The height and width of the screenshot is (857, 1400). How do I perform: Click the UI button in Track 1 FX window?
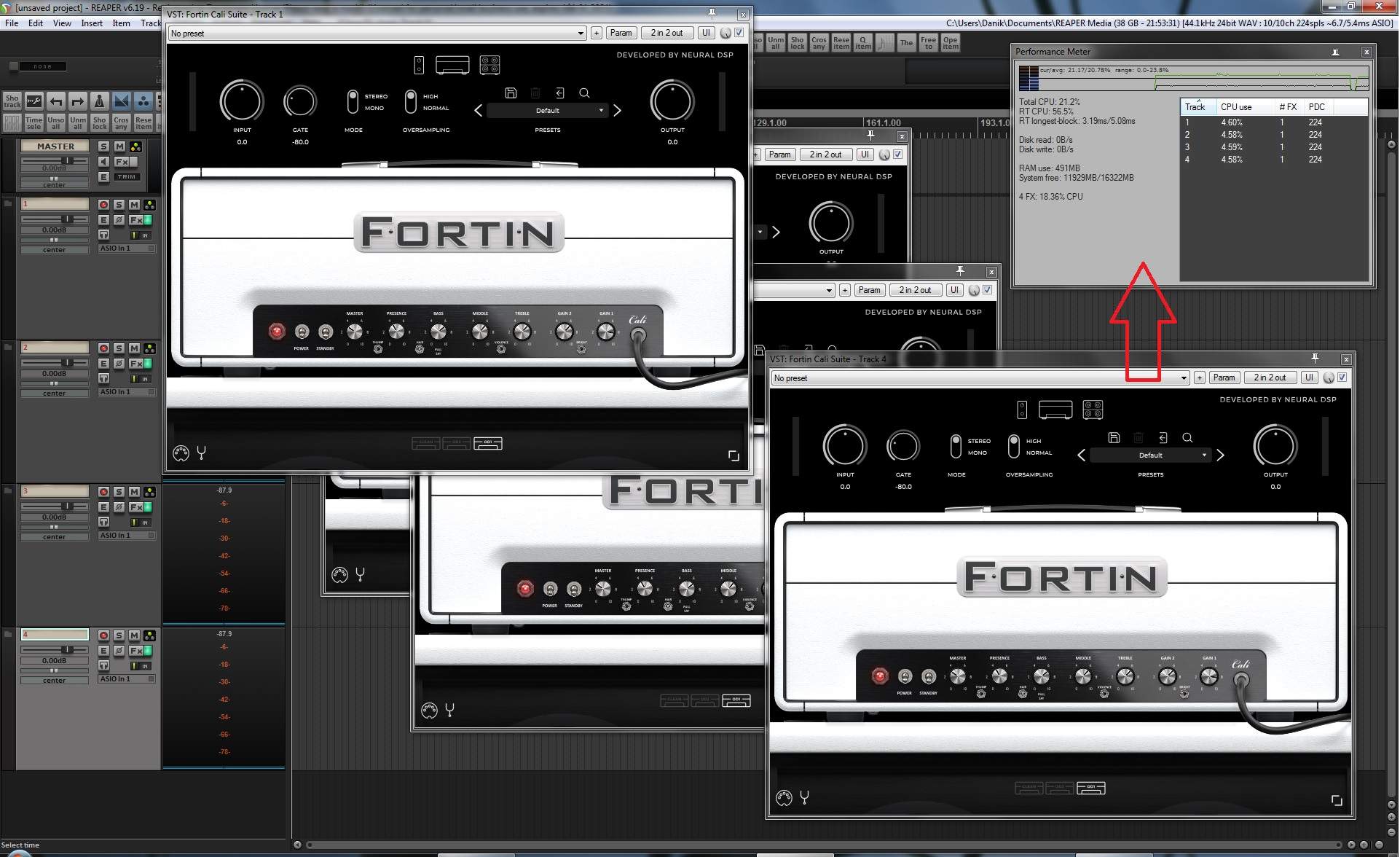coord(706,33)
